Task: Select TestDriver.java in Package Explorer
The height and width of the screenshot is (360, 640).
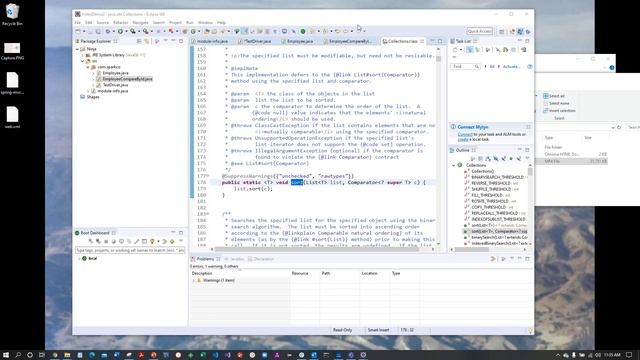Action: point(115,85)
